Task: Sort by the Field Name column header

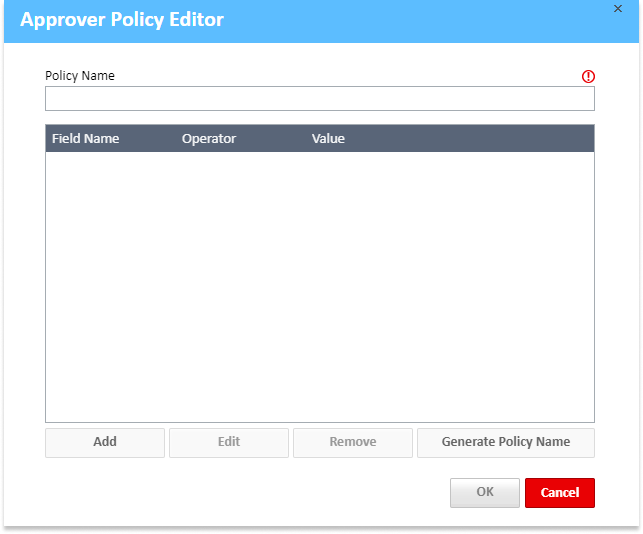Action: [x=86, y=139]
